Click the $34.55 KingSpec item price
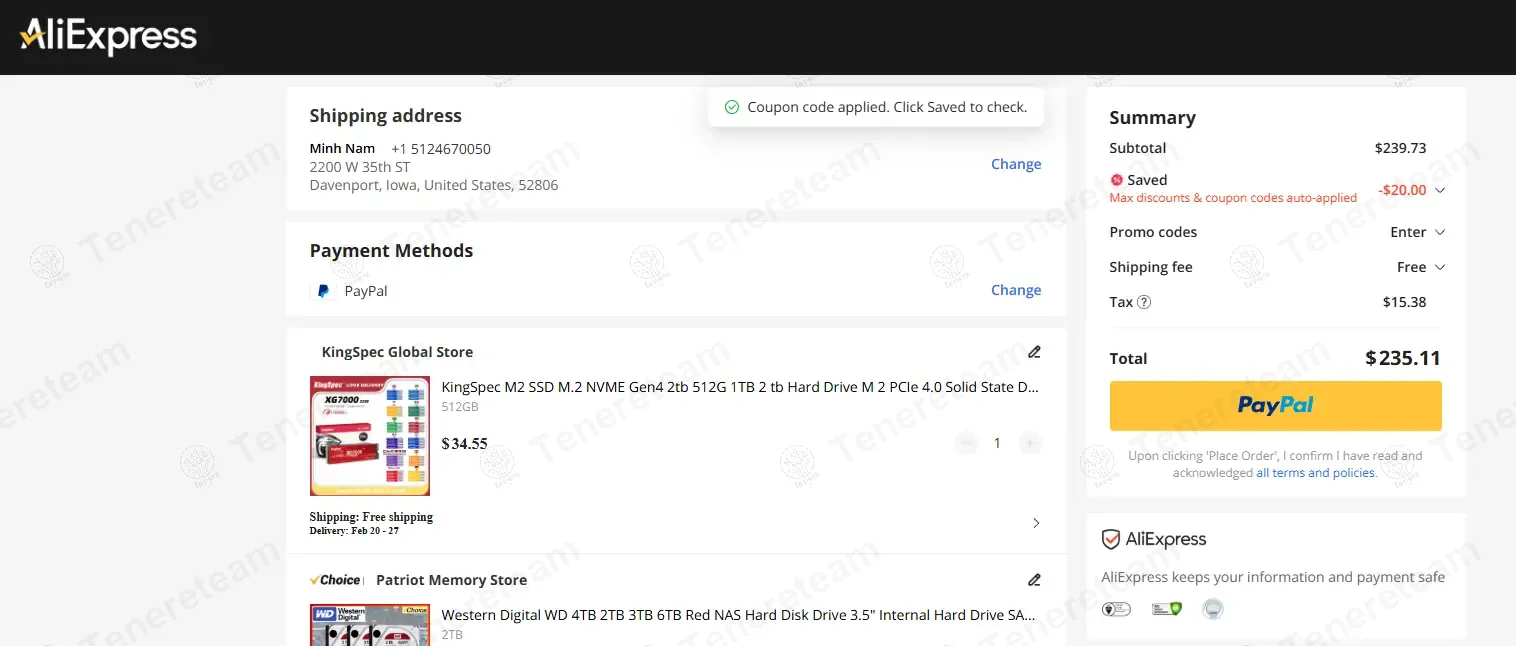The image size is (1516, 646). 464,443
